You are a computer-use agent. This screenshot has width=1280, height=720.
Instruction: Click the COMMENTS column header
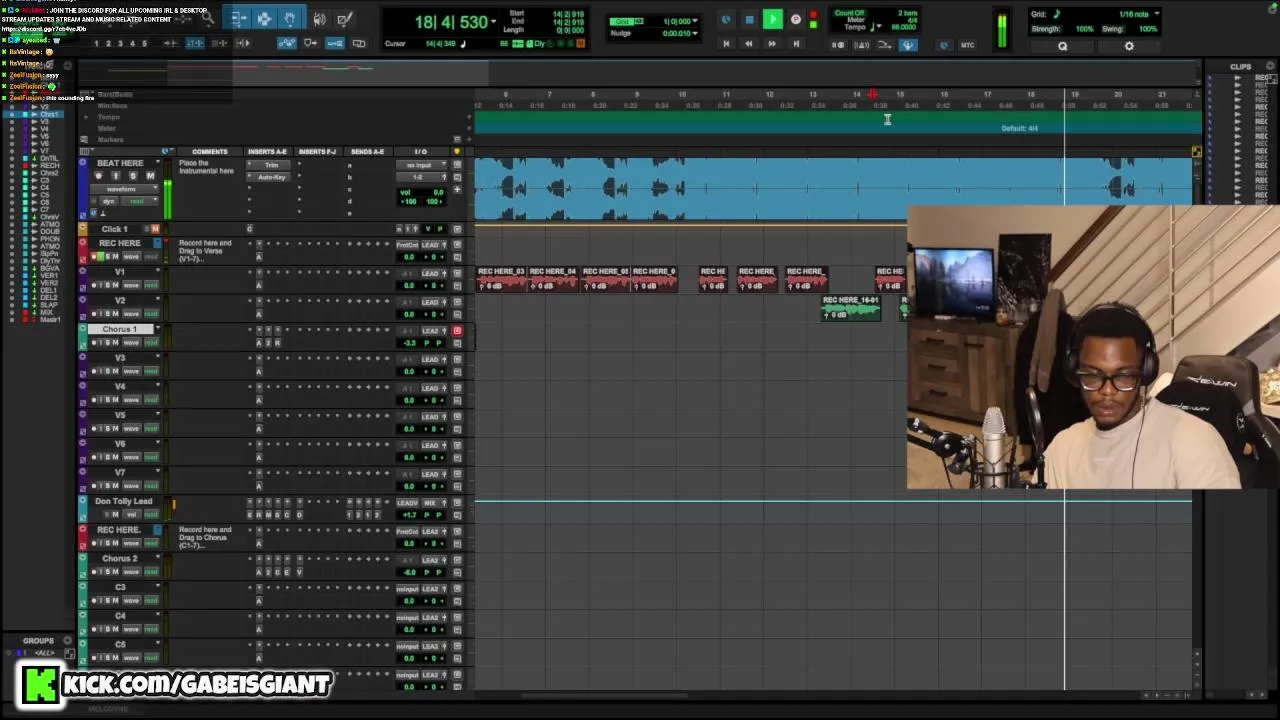(209, 152)
